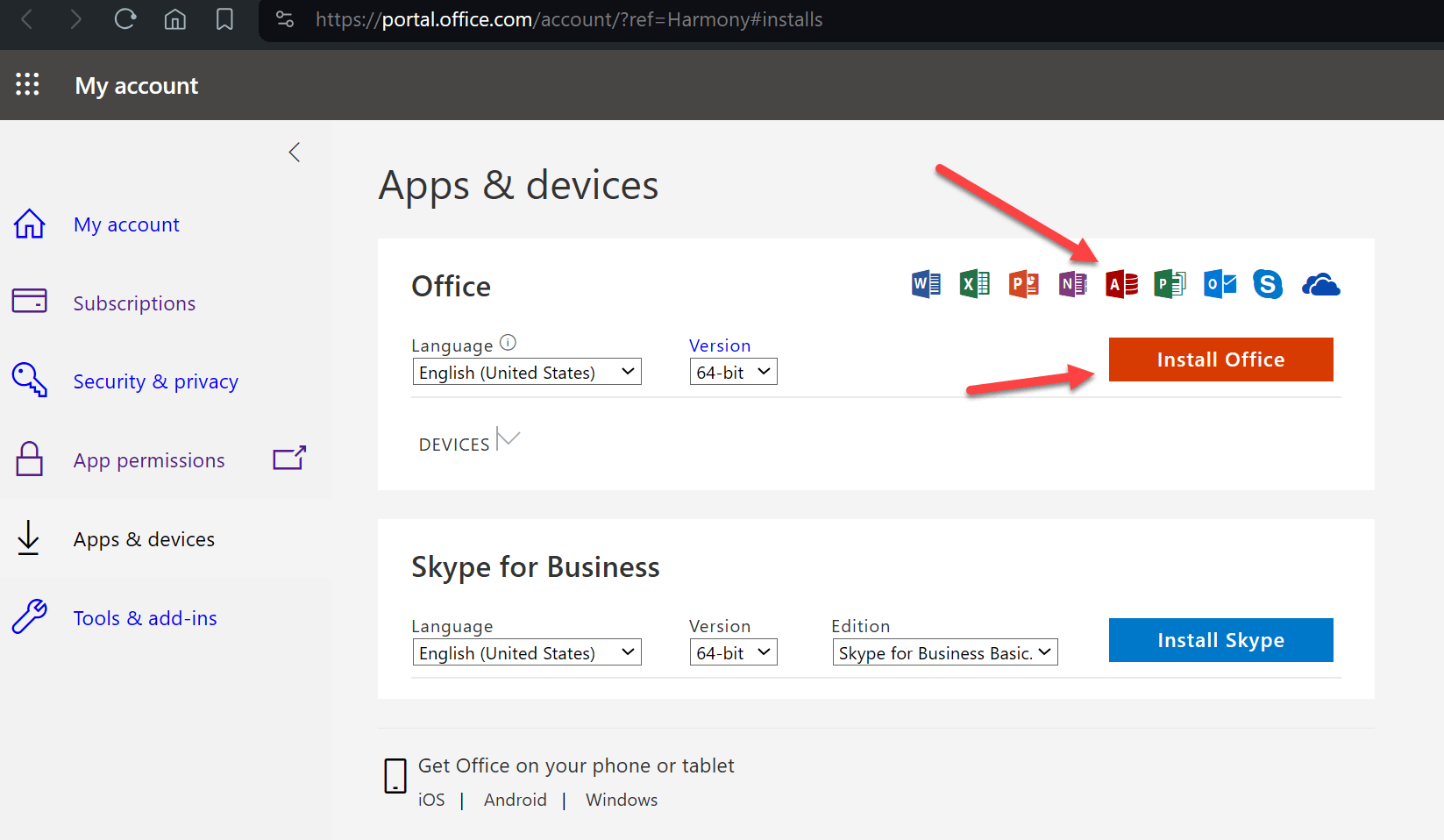Image resolution: width=1444 pixels, height=840 pixels.
Task: Bookmark this page icon
Action: point(224,19)
